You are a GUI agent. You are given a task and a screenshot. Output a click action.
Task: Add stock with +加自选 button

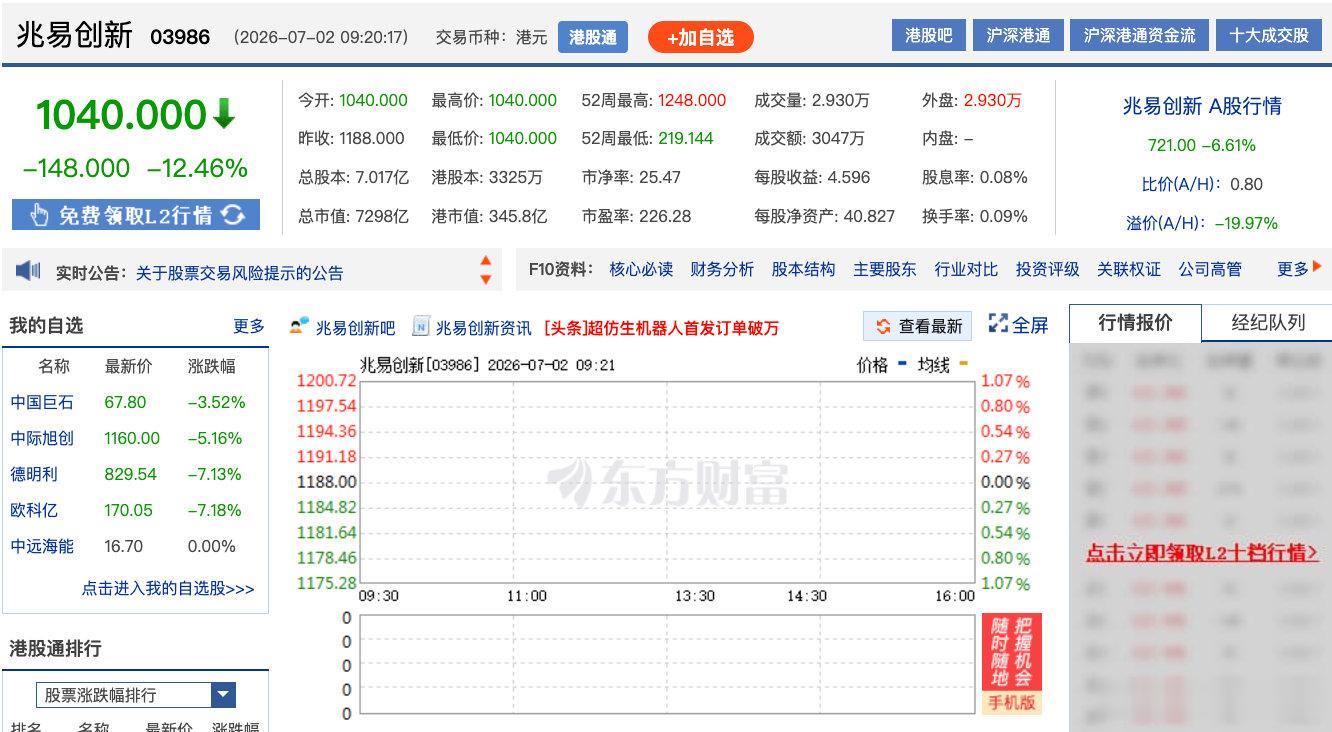pos(701,37)
